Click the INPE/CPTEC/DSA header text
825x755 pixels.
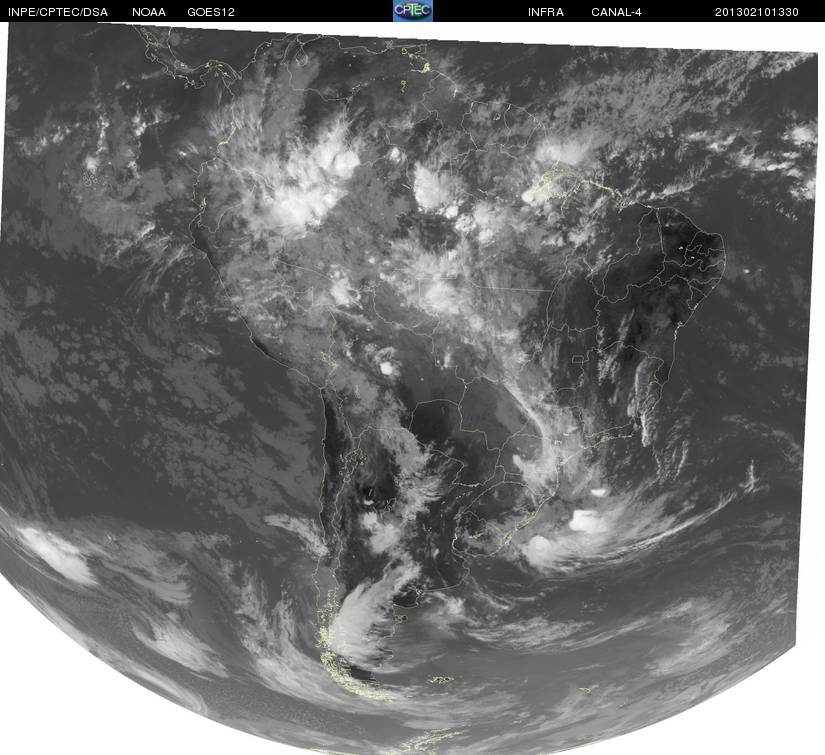pyautogui.click(x=57, y=12)
